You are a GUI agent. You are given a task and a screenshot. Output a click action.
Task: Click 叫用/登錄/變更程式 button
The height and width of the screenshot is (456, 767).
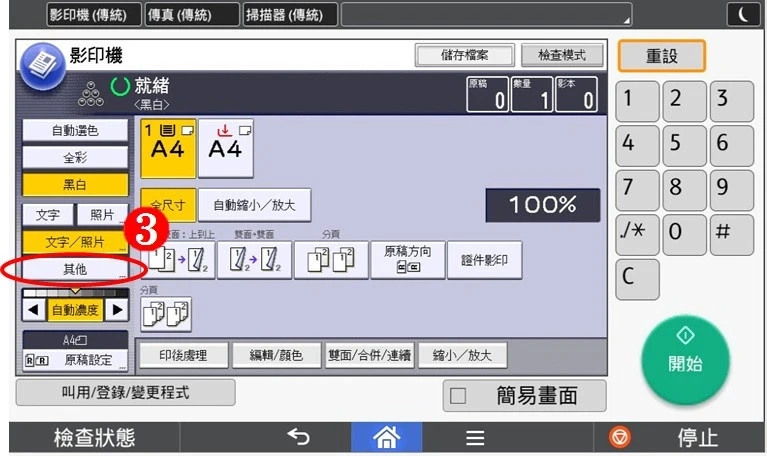click(126, 392)
